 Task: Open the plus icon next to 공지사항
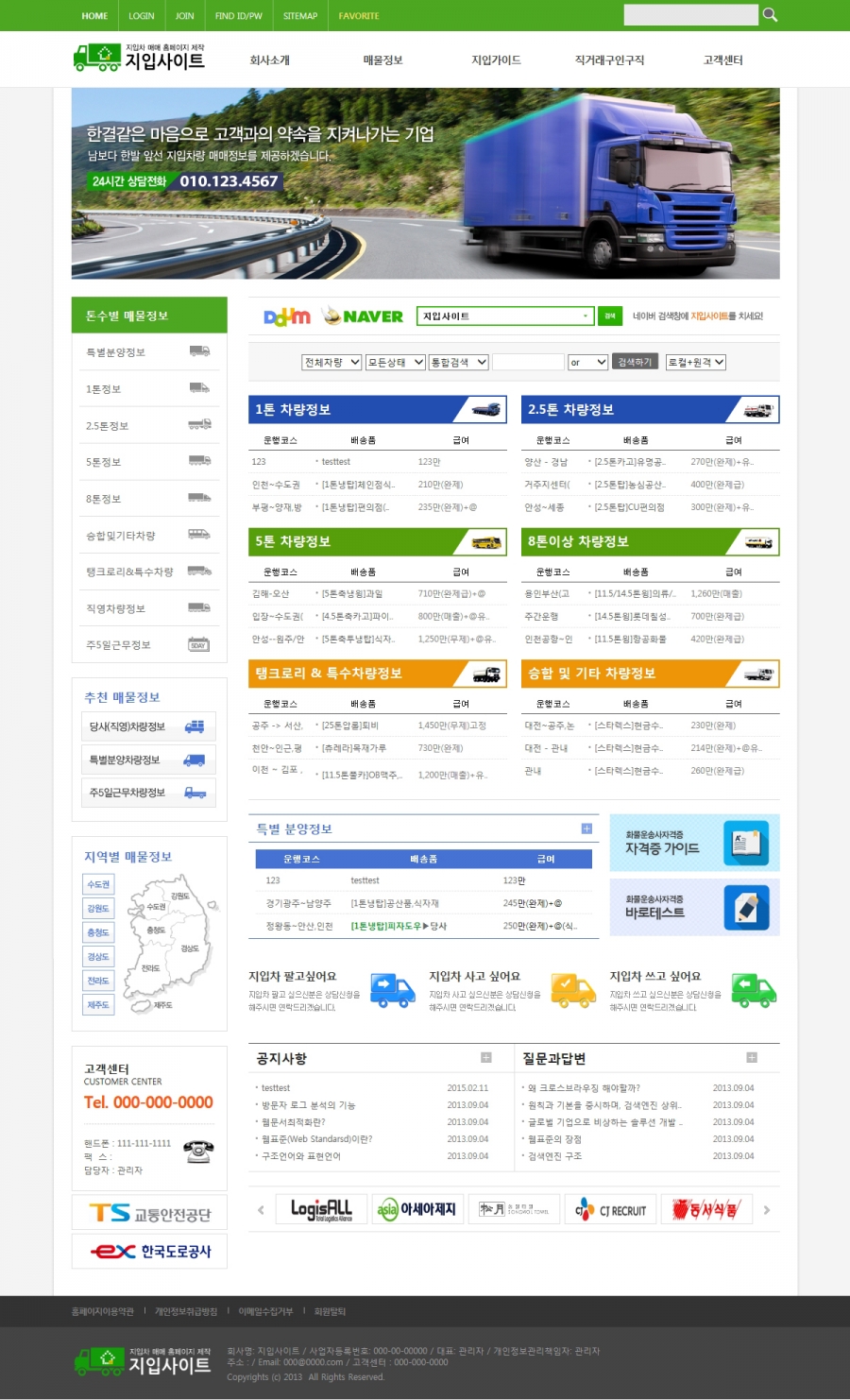486,1058
